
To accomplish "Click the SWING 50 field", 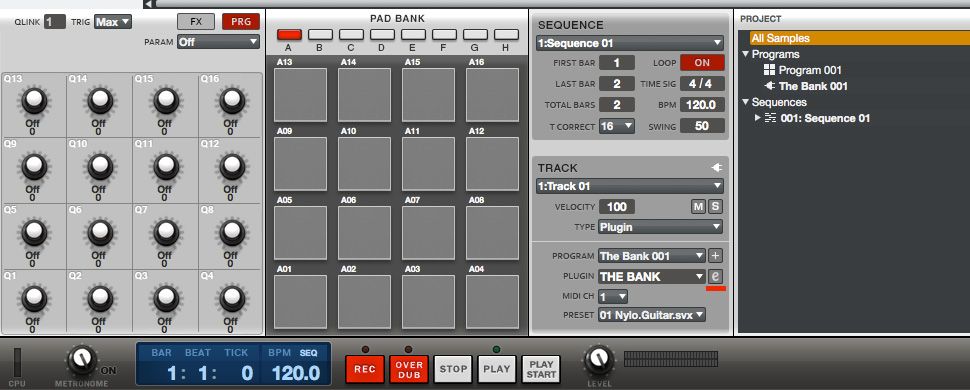I will (702, 126).
